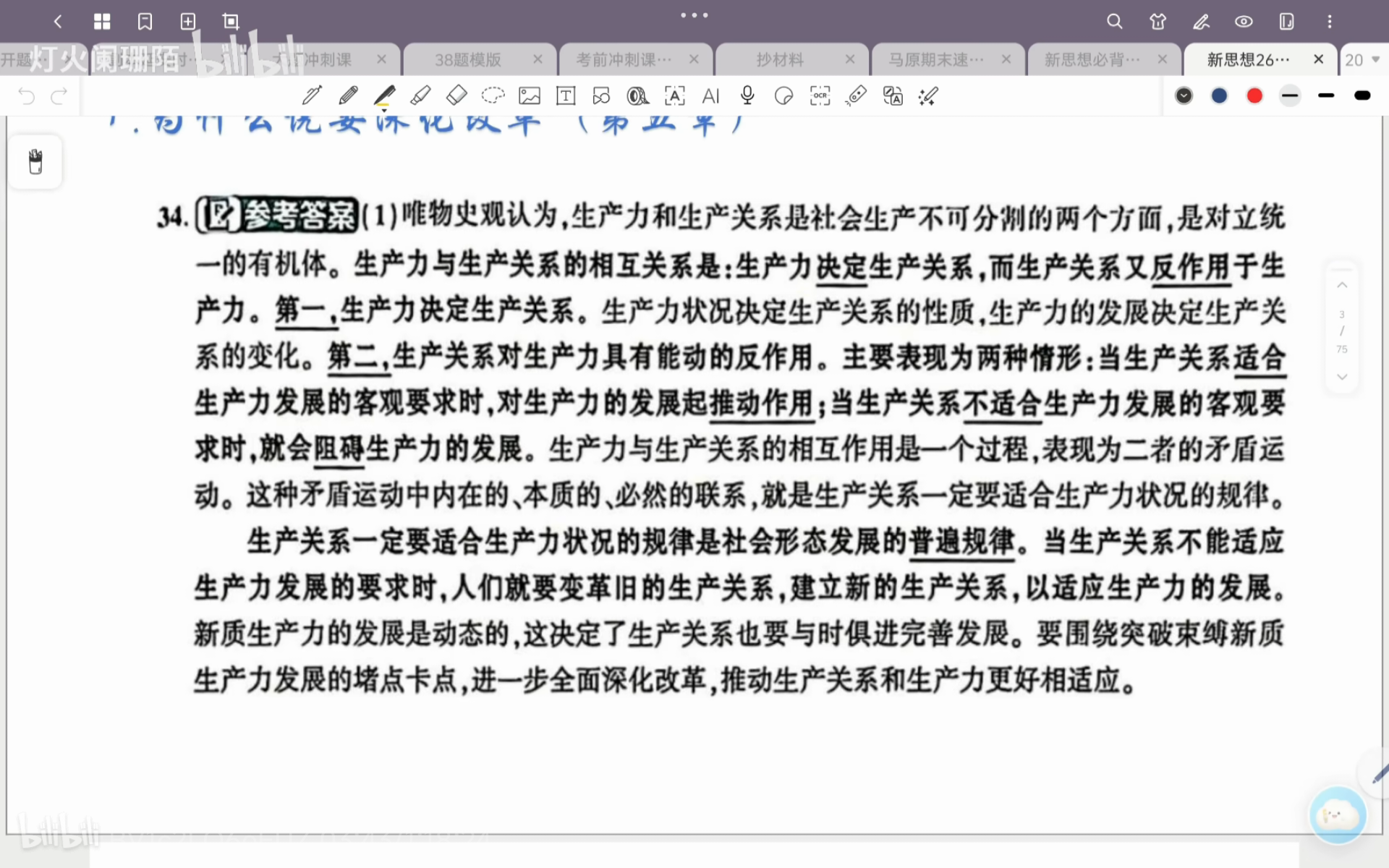Select the highlighter tool
Screen dimensions: 1389x868
click(x=420, y=95)
